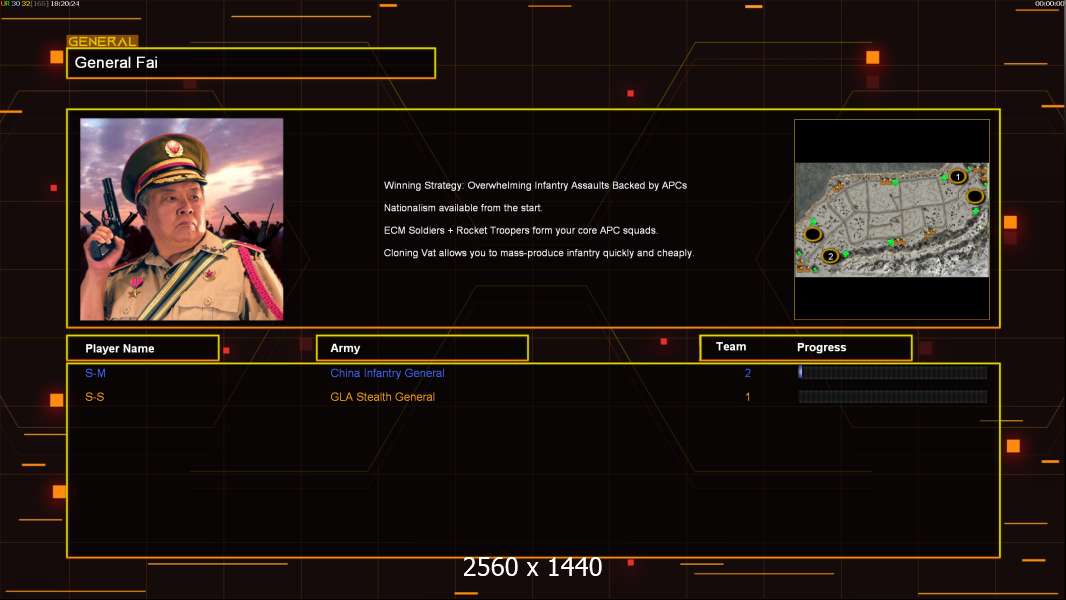Select player S-M in the list

point(95,373)
